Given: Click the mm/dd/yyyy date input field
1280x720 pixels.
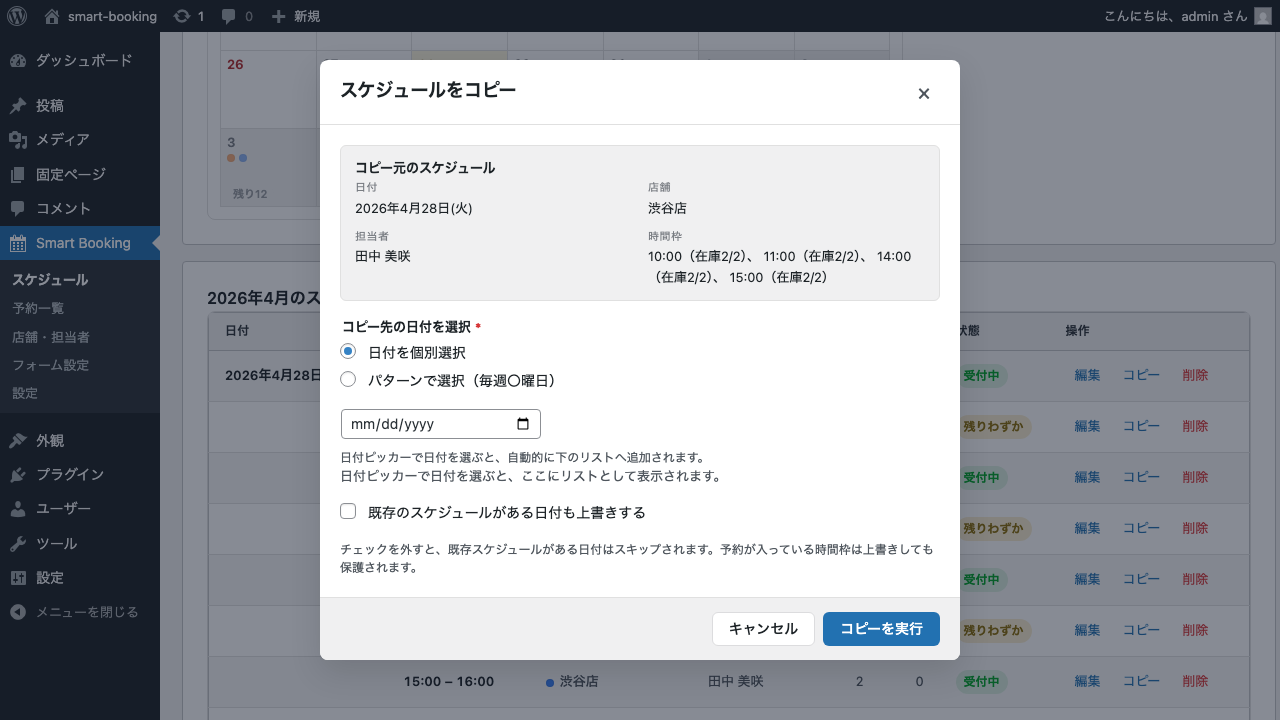Looking at the screenshot, I should point(441,424).
